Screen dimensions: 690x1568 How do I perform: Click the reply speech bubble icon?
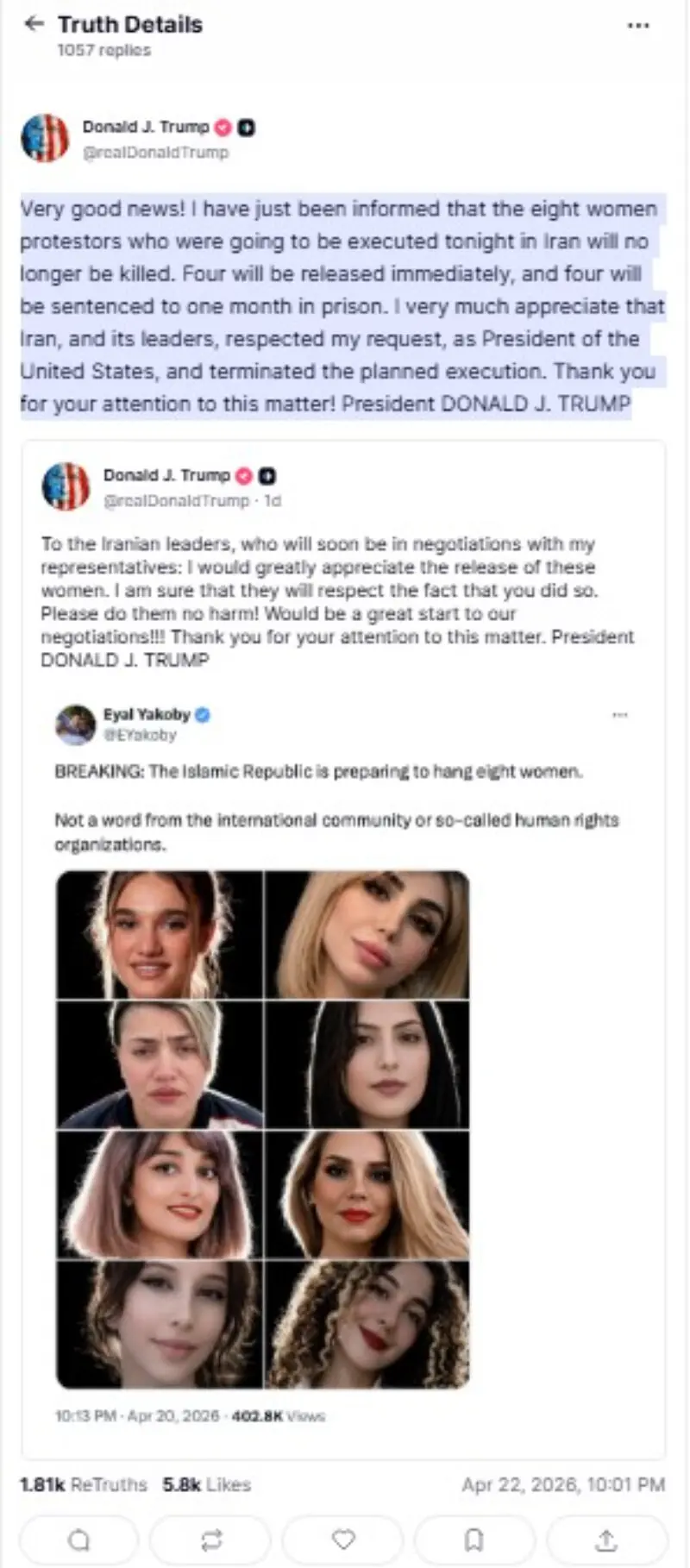point(78,1540)
